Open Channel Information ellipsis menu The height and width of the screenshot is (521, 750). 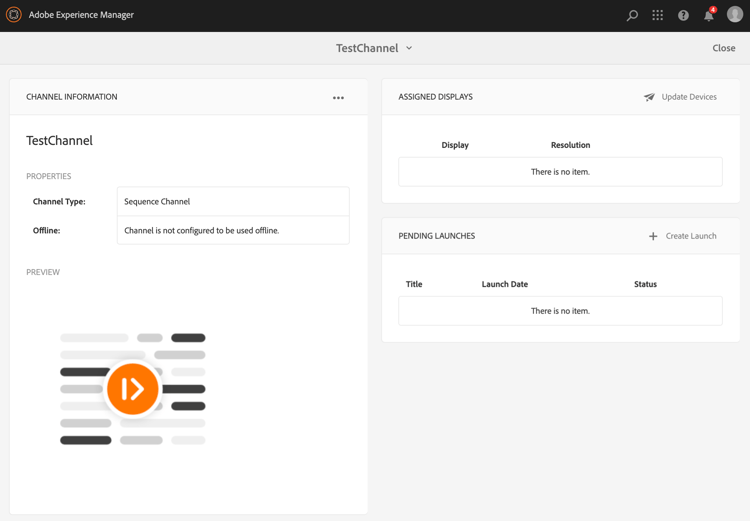[338, 98]
